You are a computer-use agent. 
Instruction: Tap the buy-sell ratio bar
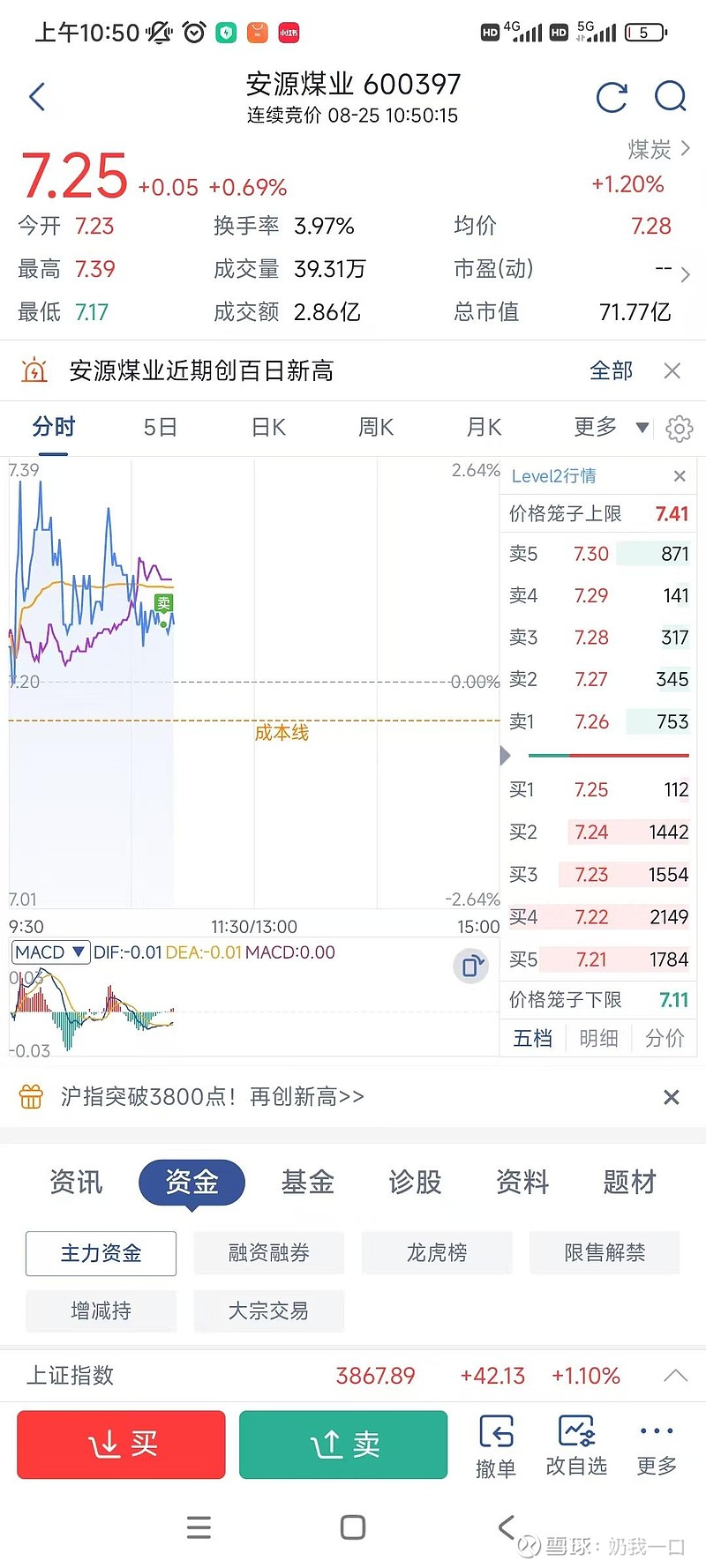pos(608,756)
